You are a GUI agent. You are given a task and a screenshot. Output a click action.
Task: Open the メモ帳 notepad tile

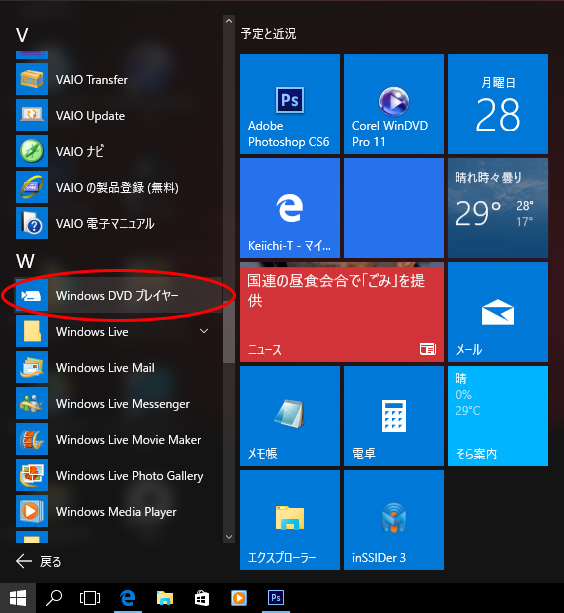pyautogui.click(x=290, y=416)
